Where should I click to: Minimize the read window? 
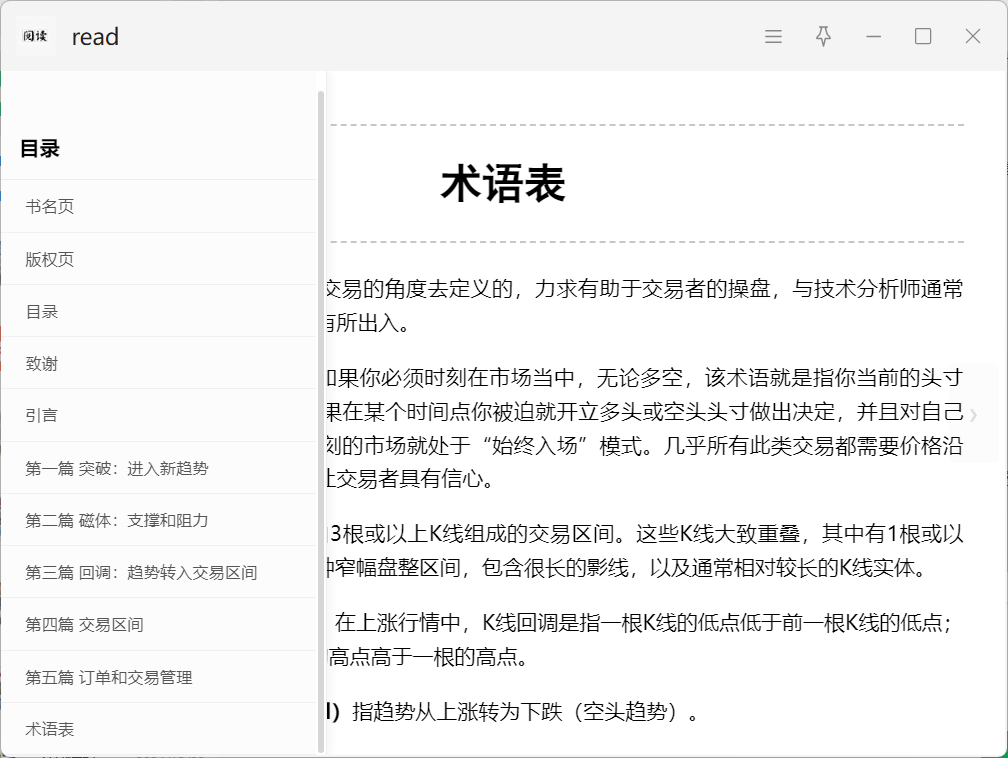[873, 37]
